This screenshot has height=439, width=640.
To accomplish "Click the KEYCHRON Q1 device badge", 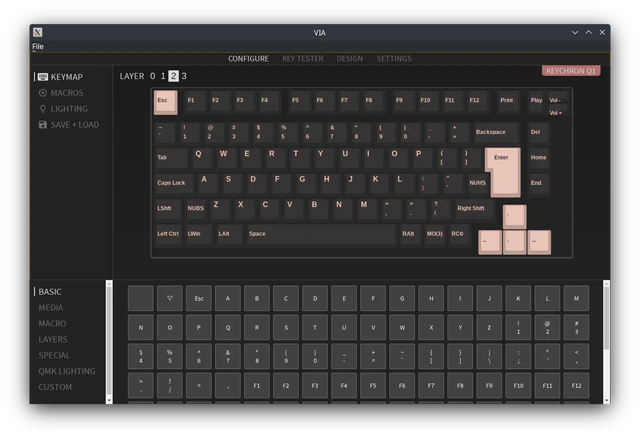I will click(x=571, y=71).
